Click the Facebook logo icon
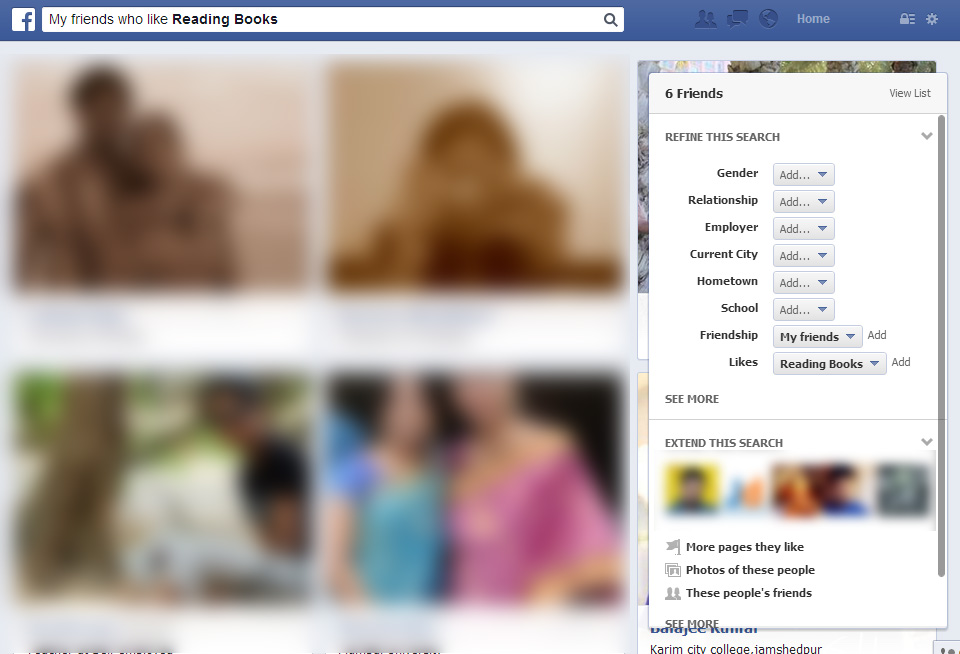Viewport: 960px width, 654px height. [23, 19]
